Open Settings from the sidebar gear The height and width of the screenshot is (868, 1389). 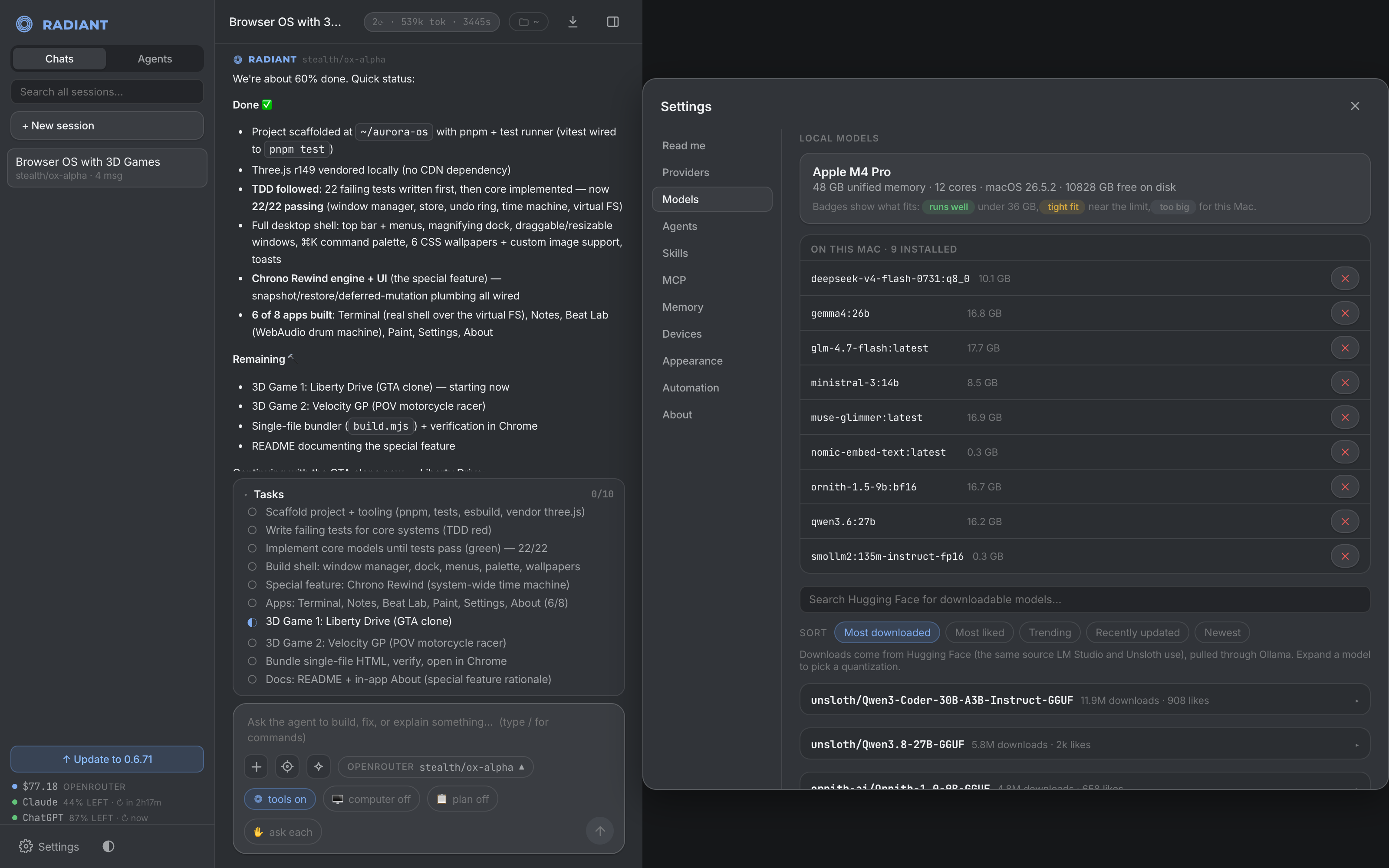click(x=49, y=846)
